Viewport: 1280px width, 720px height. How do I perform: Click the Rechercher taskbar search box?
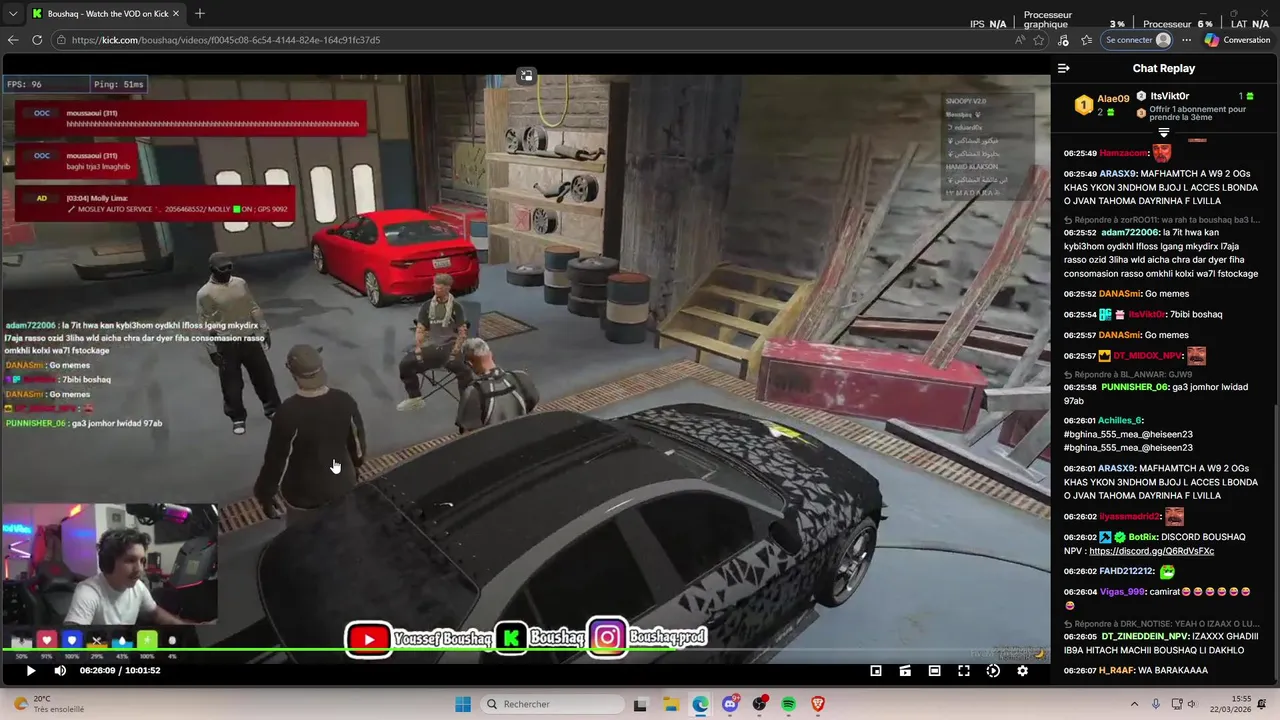[x=551, y=704]
